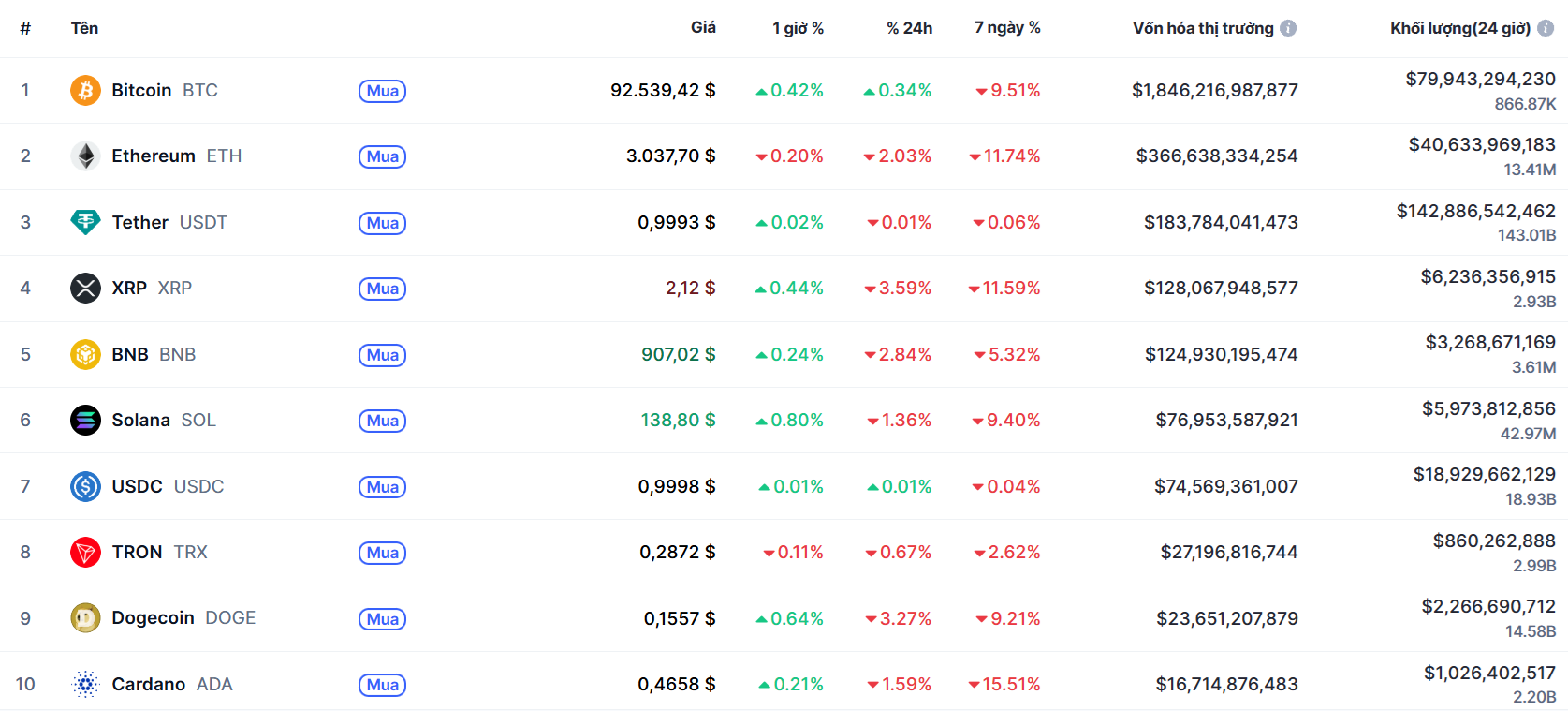Buy USDC using its Mua button
The image size is (1568, 711).
pyautogui.click(x=382, y=487)
